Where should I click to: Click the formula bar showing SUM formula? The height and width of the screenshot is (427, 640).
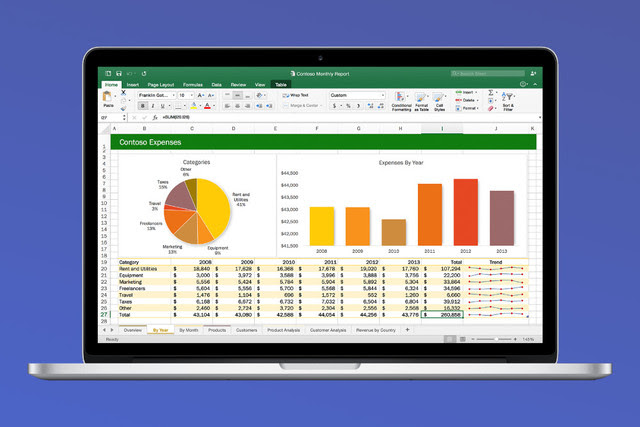coord(351,117)
